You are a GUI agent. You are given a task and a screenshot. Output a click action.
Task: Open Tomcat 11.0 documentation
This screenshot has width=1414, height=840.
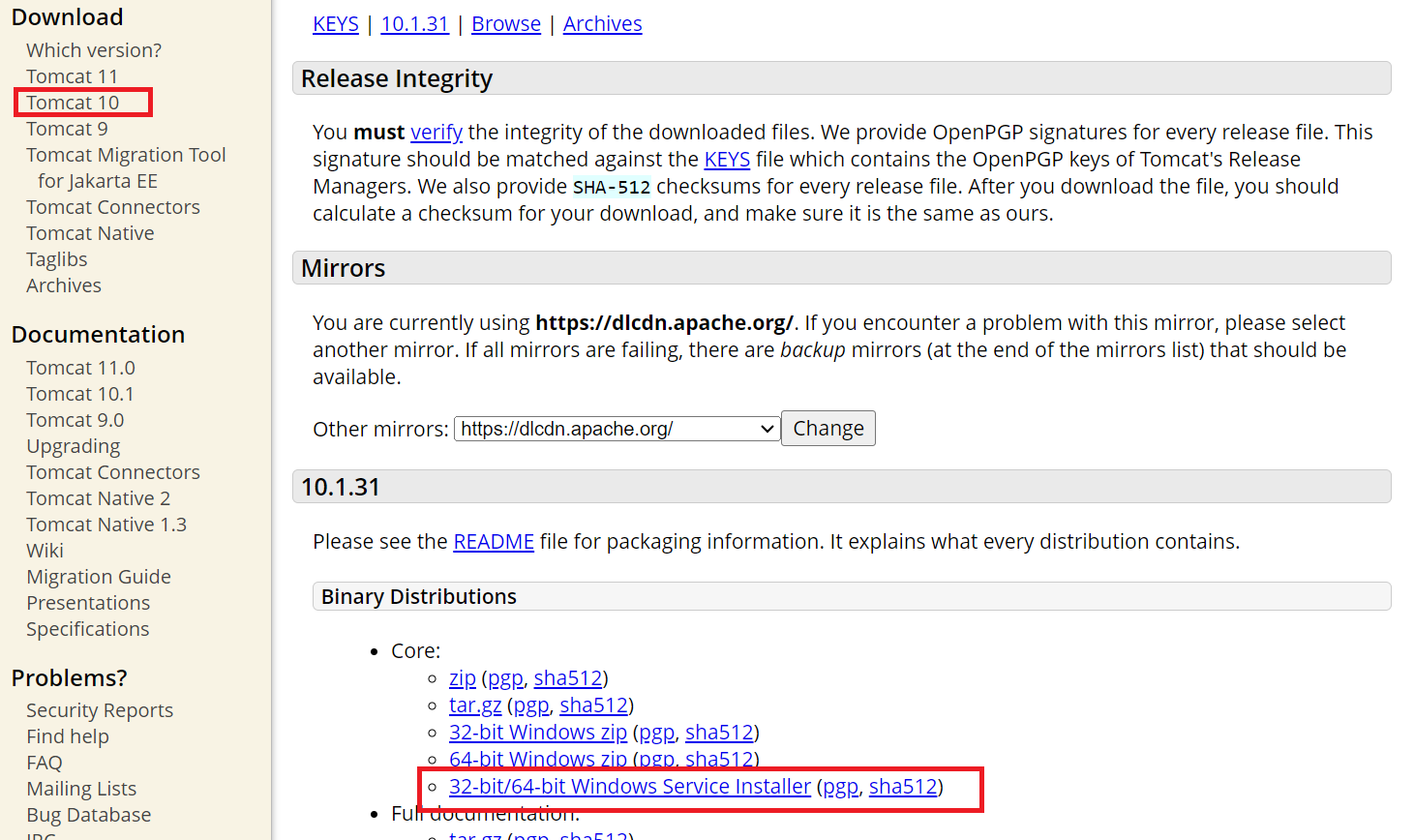pyautogui.click(x=80, y=368)
